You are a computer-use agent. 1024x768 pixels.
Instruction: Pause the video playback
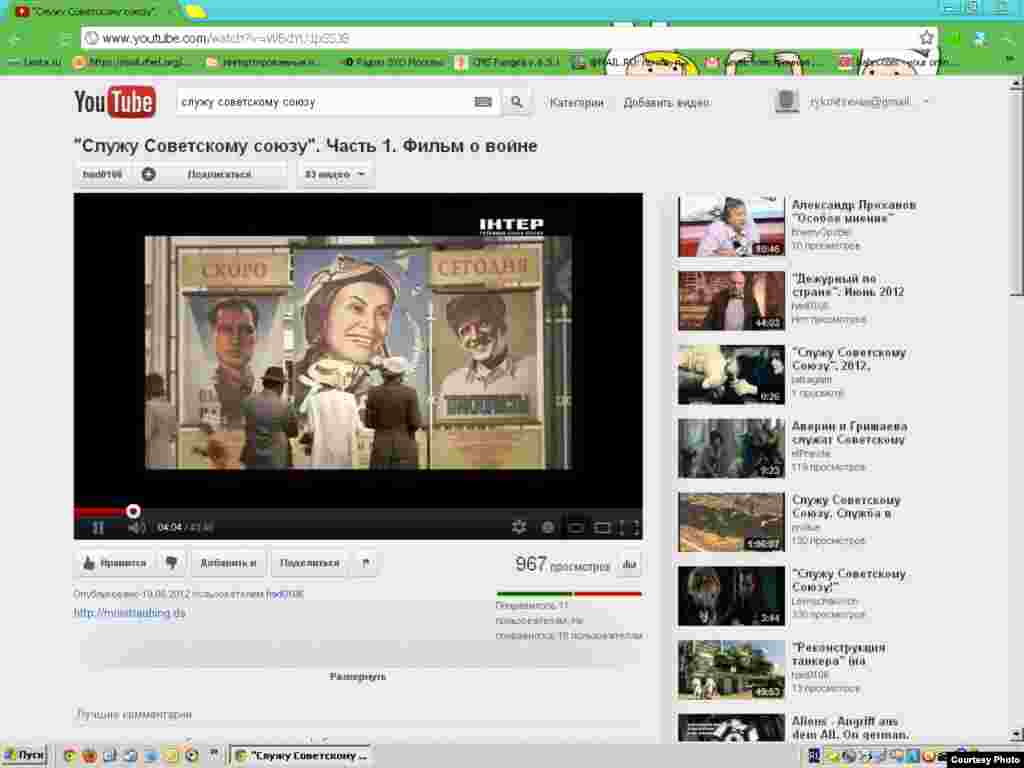[98, 528]
